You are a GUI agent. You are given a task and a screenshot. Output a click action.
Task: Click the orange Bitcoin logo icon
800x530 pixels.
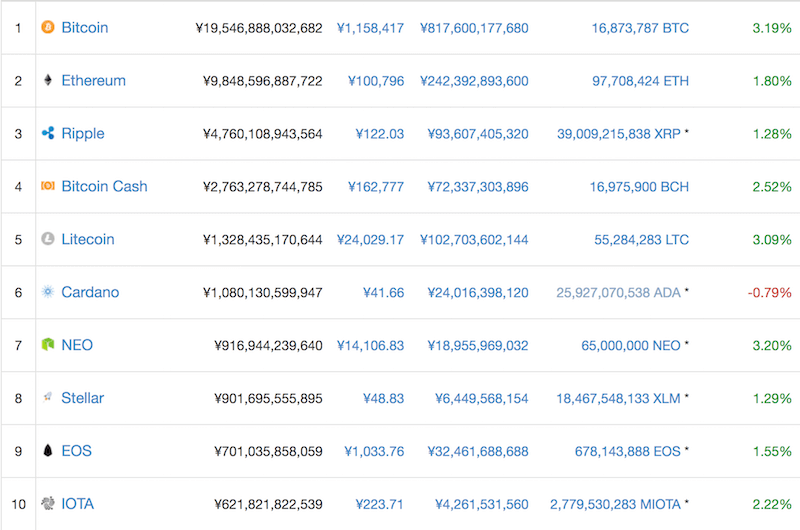click(47, 27)
